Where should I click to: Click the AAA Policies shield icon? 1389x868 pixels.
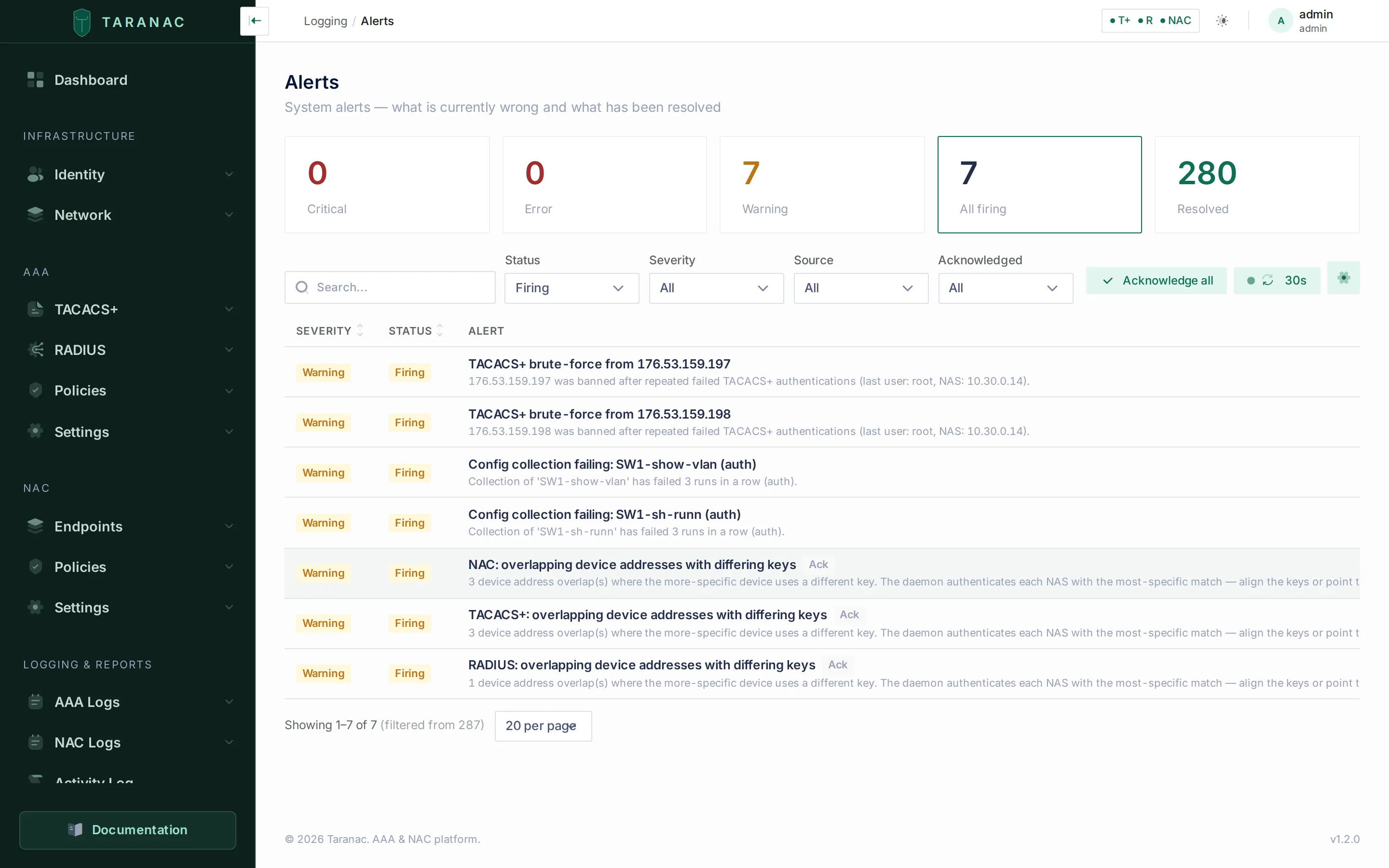[36, 391]
